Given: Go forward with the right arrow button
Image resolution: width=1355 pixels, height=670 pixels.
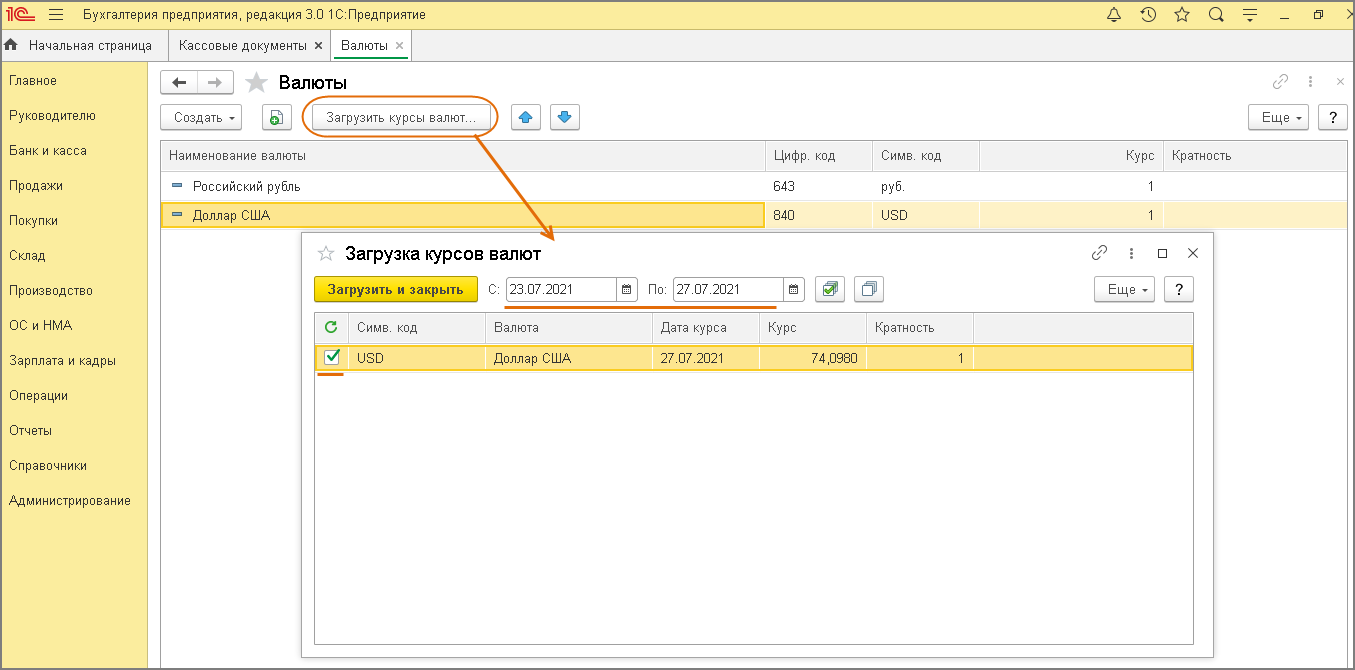Looking at the screenshot, I should (x=215, y=82).
